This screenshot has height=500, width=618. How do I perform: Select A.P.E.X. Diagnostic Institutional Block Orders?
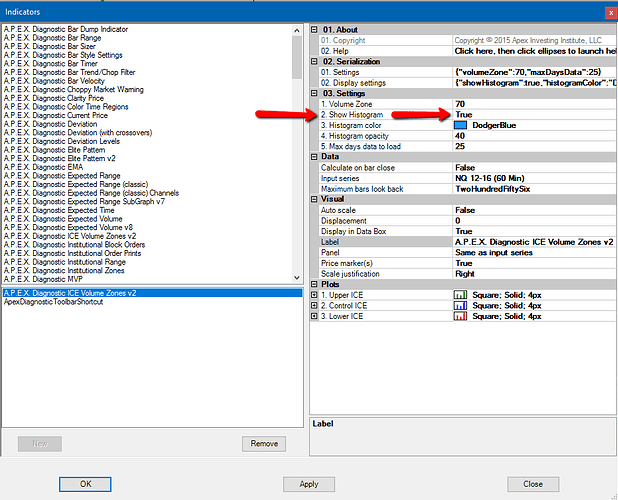pos(74,245)
